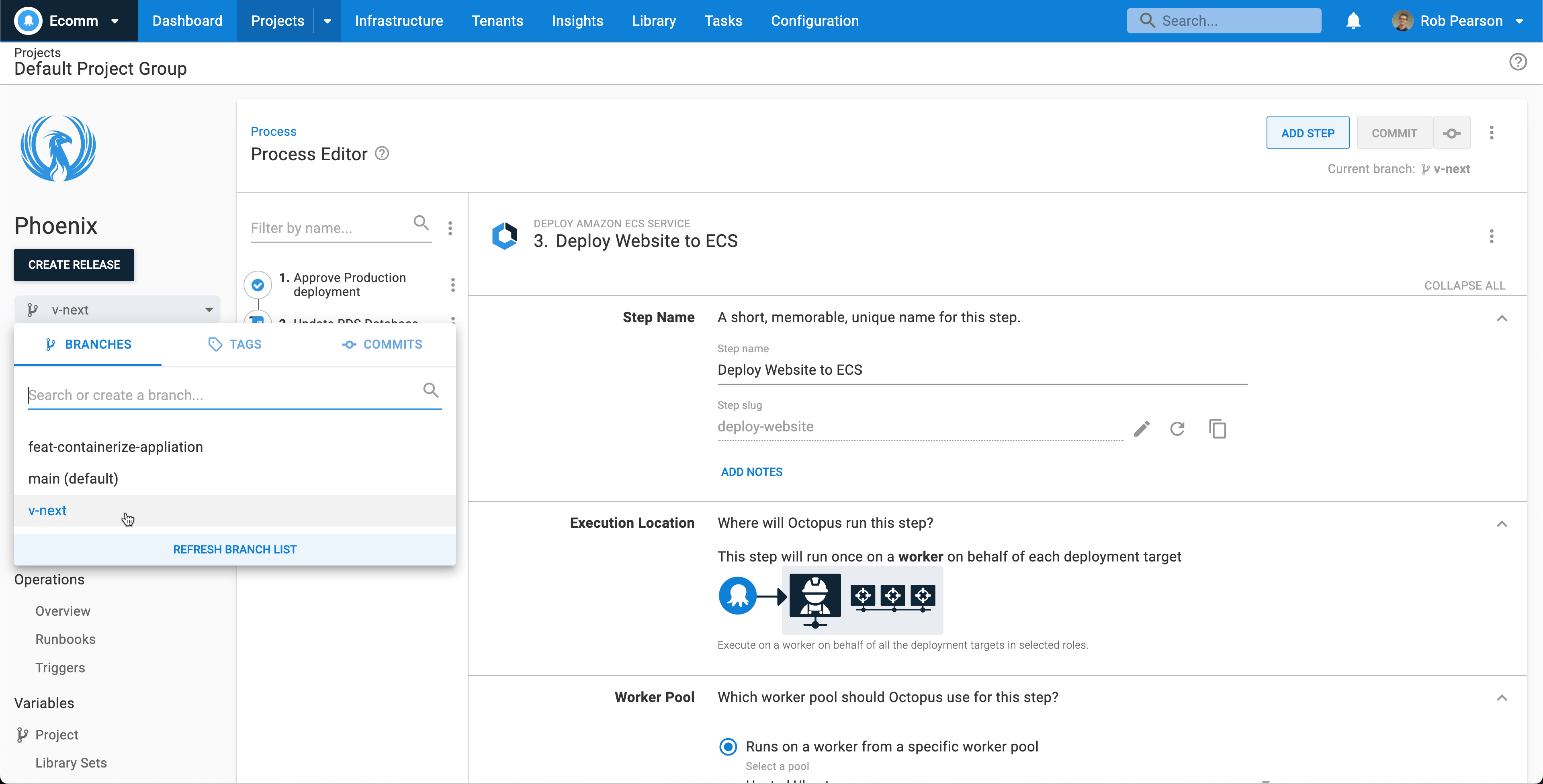Expand the Projects nav dropdown arrow
The image size is (1543, 784).
tap(327, 20)
